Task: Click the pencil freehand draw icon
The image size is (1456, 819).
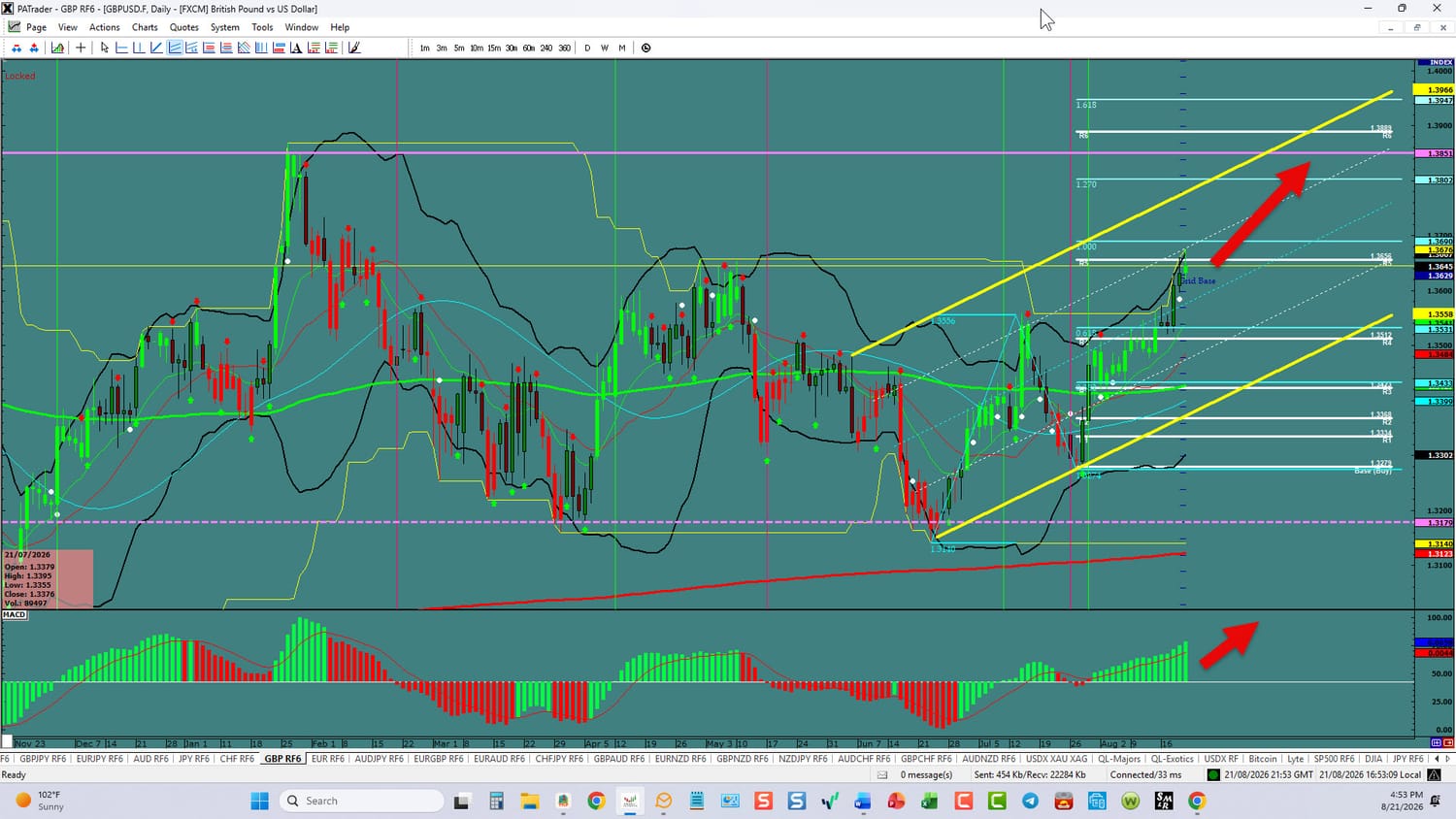Action: 354,48
